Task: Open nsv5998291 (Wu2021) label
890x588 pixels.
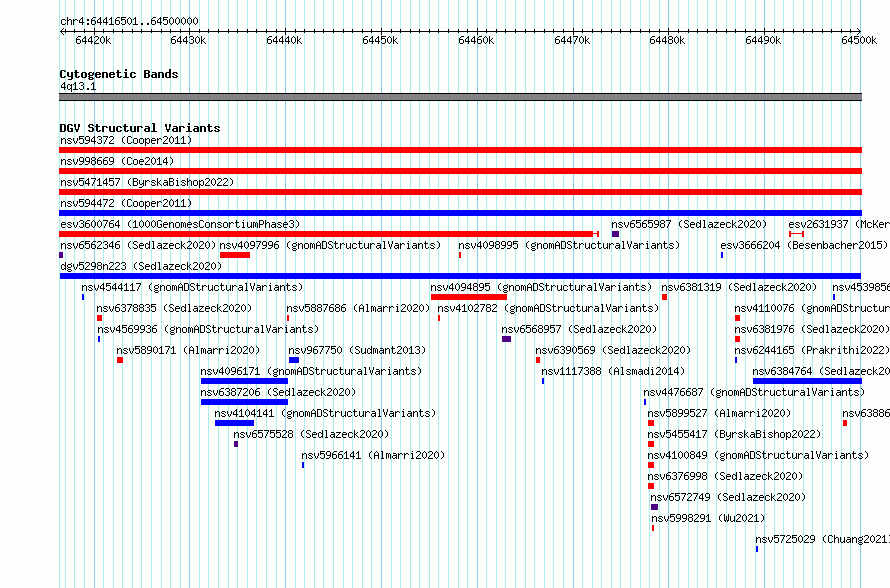Action: point(708,518)
